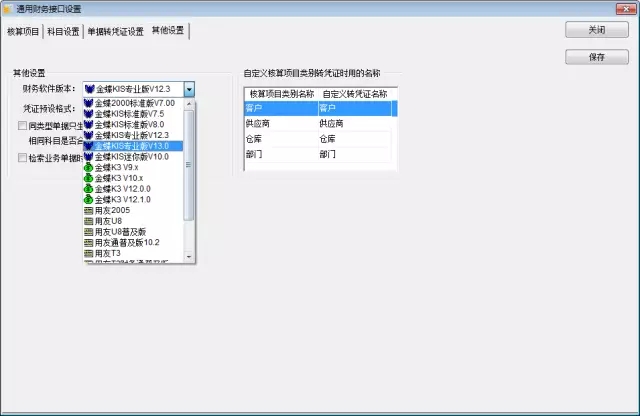The width and height of the screenshot is (640, 416).
Task: Click green icon beside 金蝶K3 V12.0.0
Action: point(89,189)
